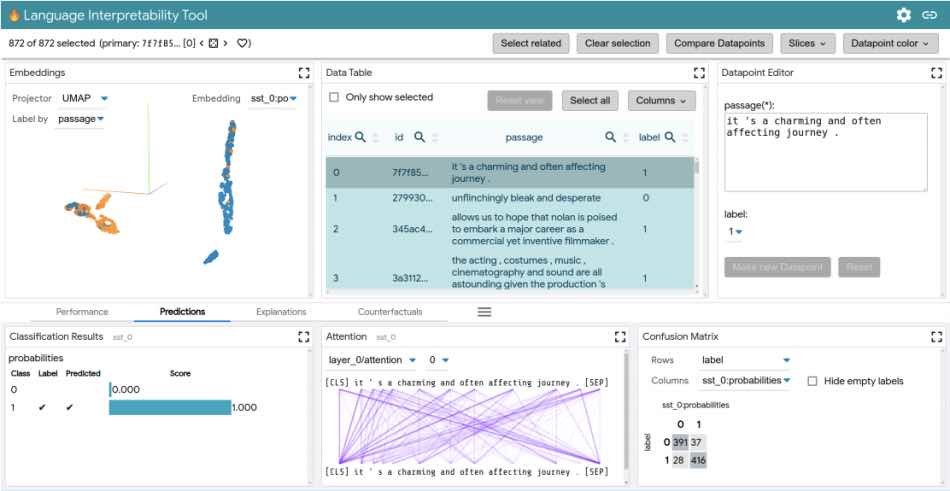Expand the Data Table panel to fullscreen
Image resolution: width=950 pixels, height=491 pixels.
(x=700, y=73)
